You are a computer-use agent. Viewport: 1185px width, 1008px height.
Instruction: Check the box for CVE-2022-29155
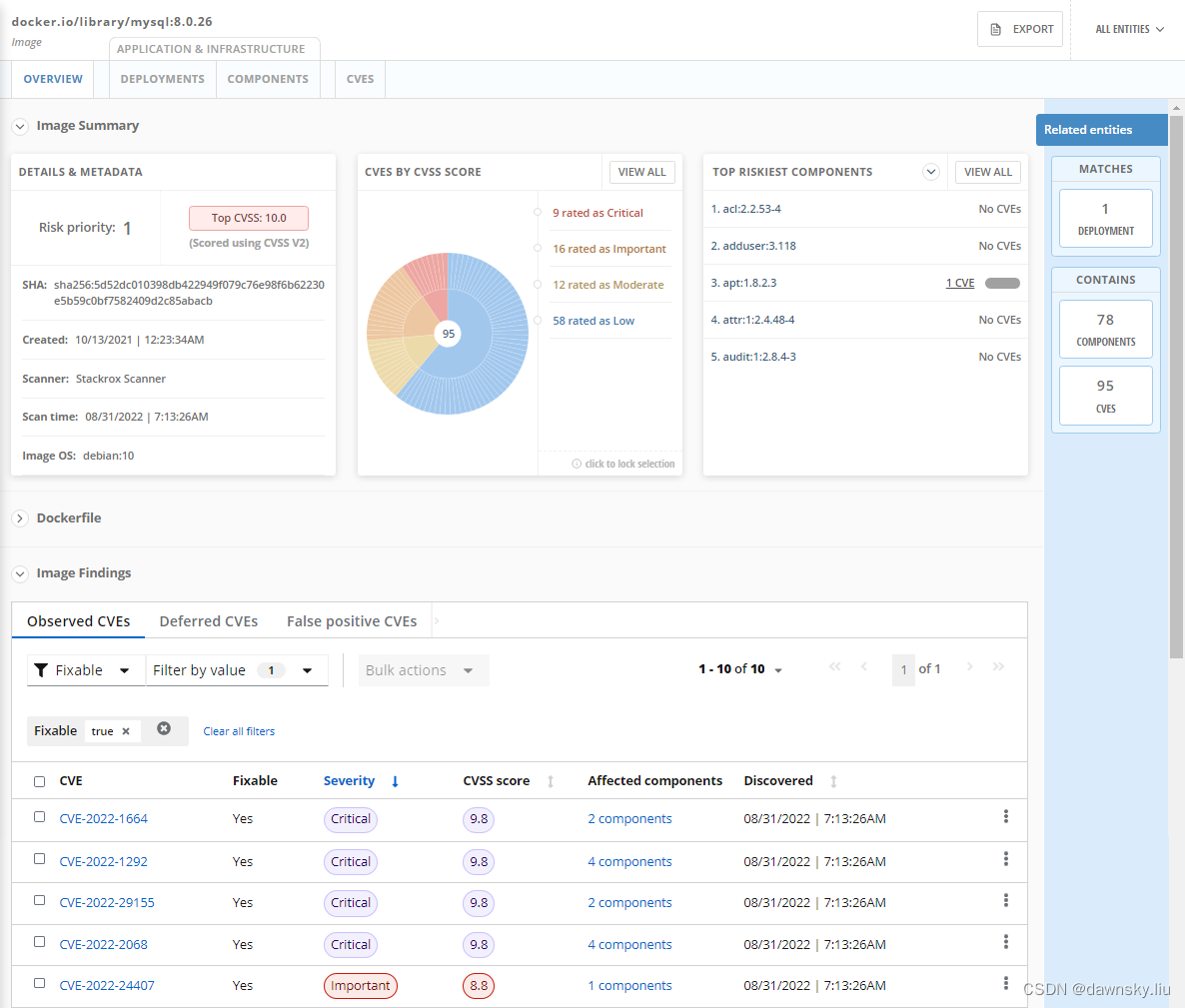[39, 901]
